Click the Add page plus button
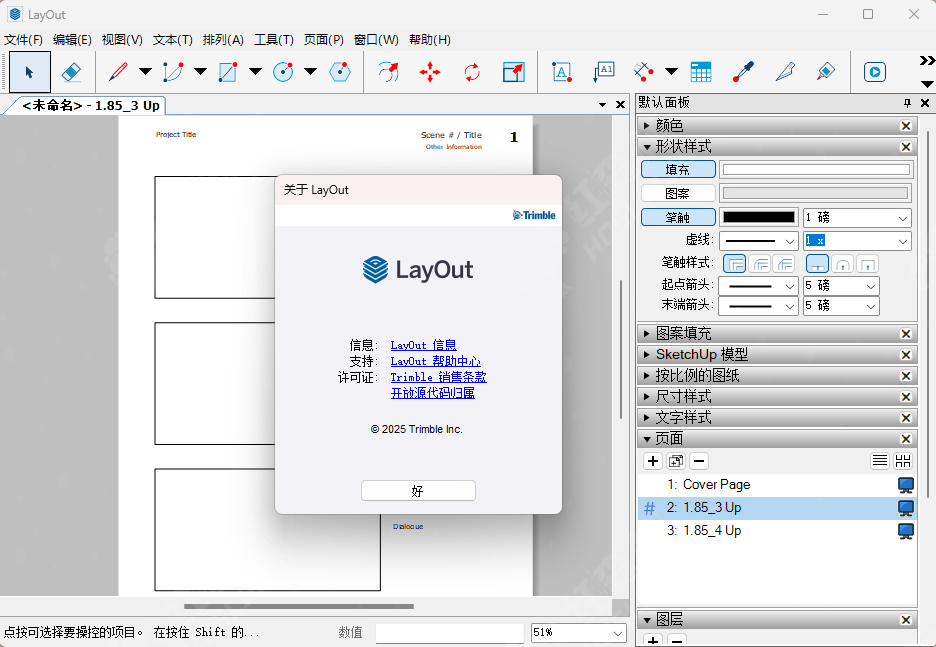936x647 pixels. tap(653, 461)
